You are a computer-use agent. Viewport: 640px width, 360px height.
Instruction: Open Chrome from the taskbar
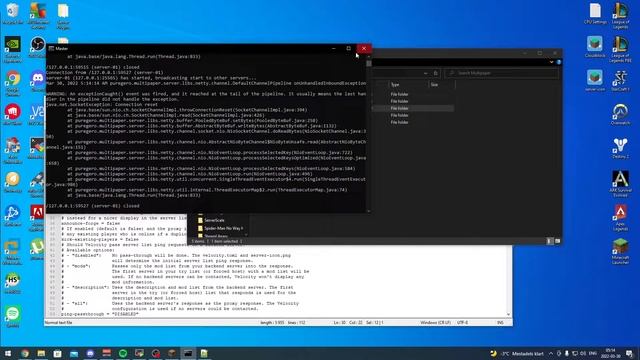pos(25,353)
